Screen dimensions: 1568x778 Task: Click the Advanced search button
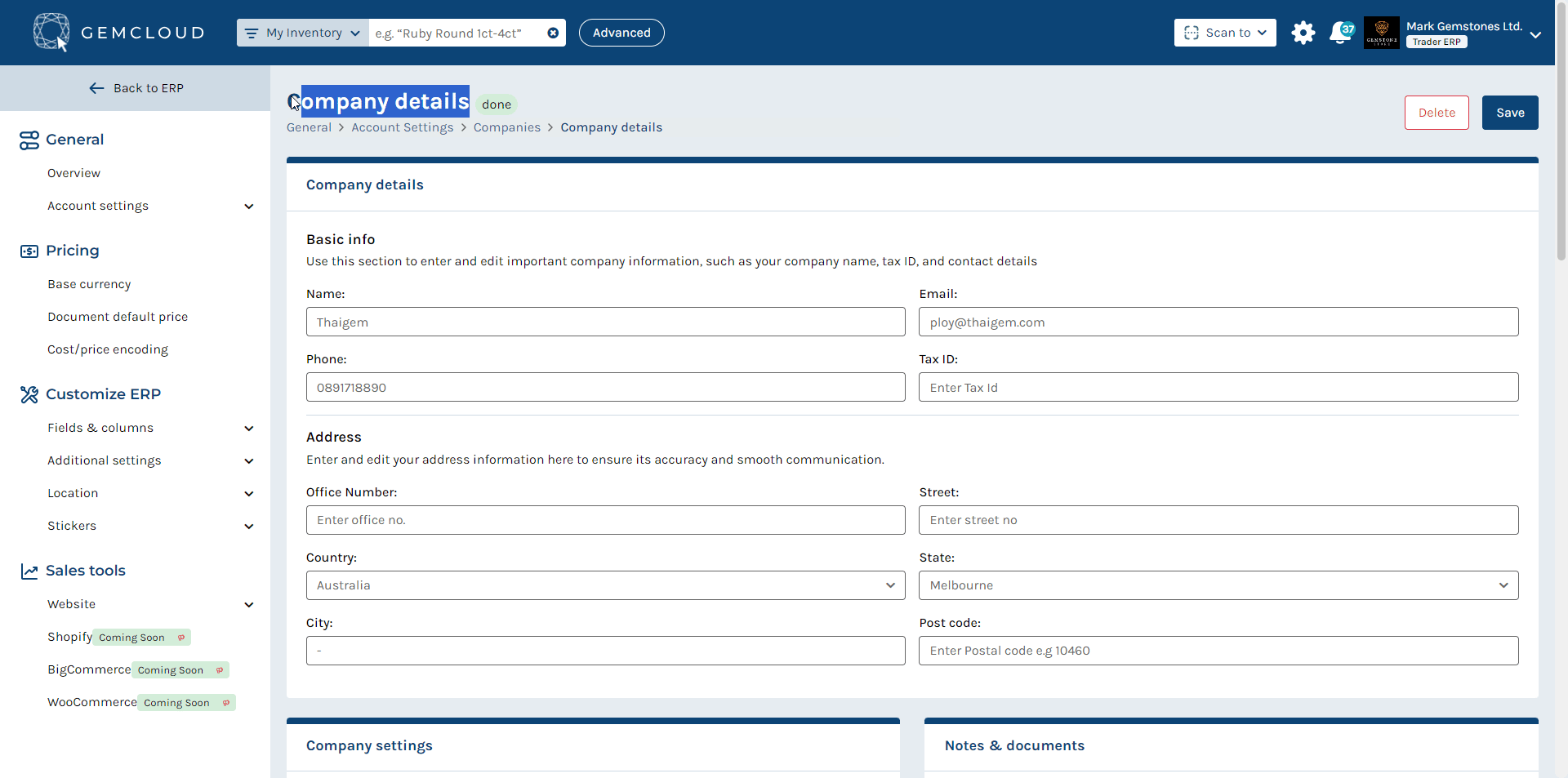[621, 33]
